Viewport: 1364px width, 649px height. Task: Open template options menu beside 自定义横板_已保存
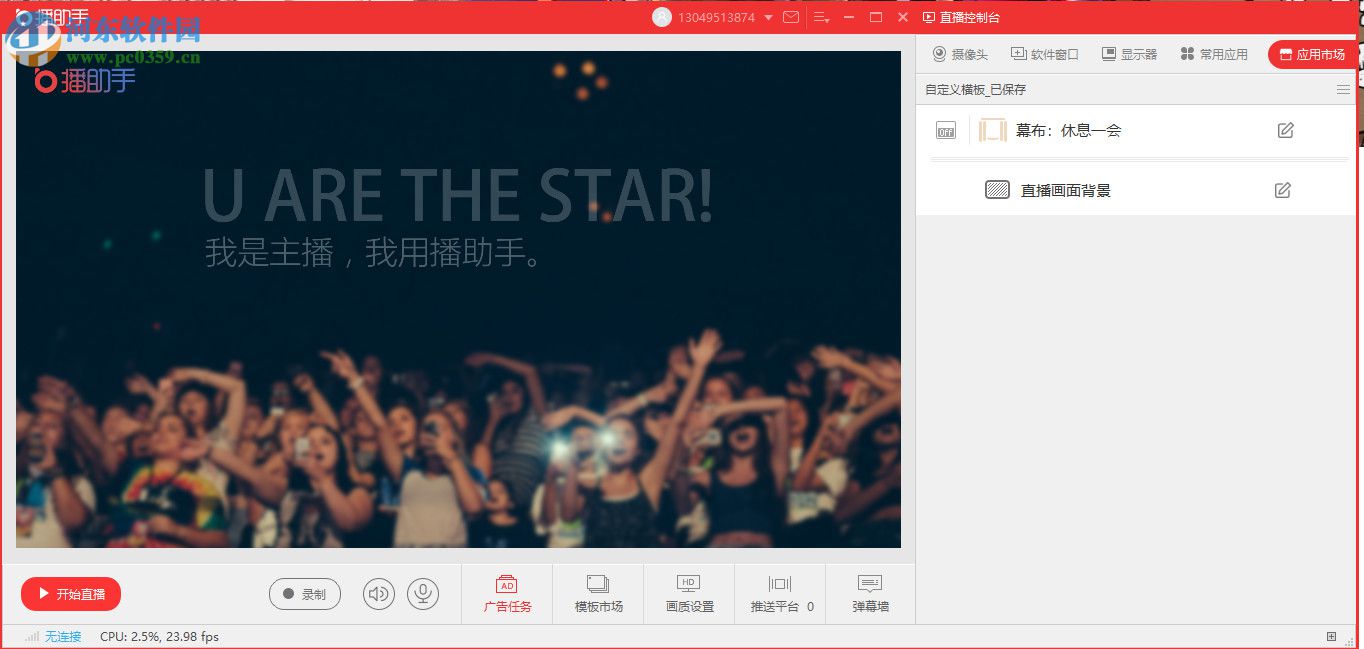click(x=1343, y=90)
